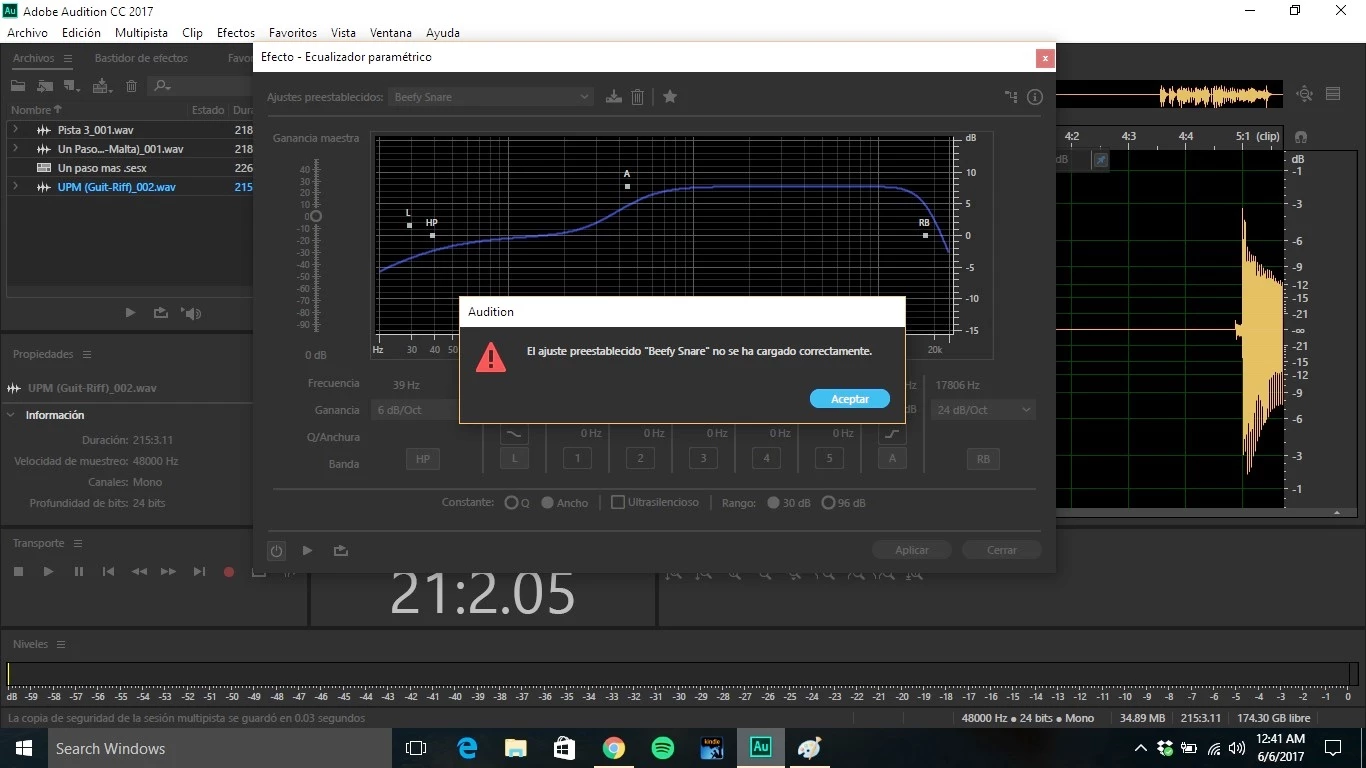Image resolution: width=1366 pixels, height=768 pixels.
Task: Click the low shelf curve icon above band L
Action: [514, 433]
